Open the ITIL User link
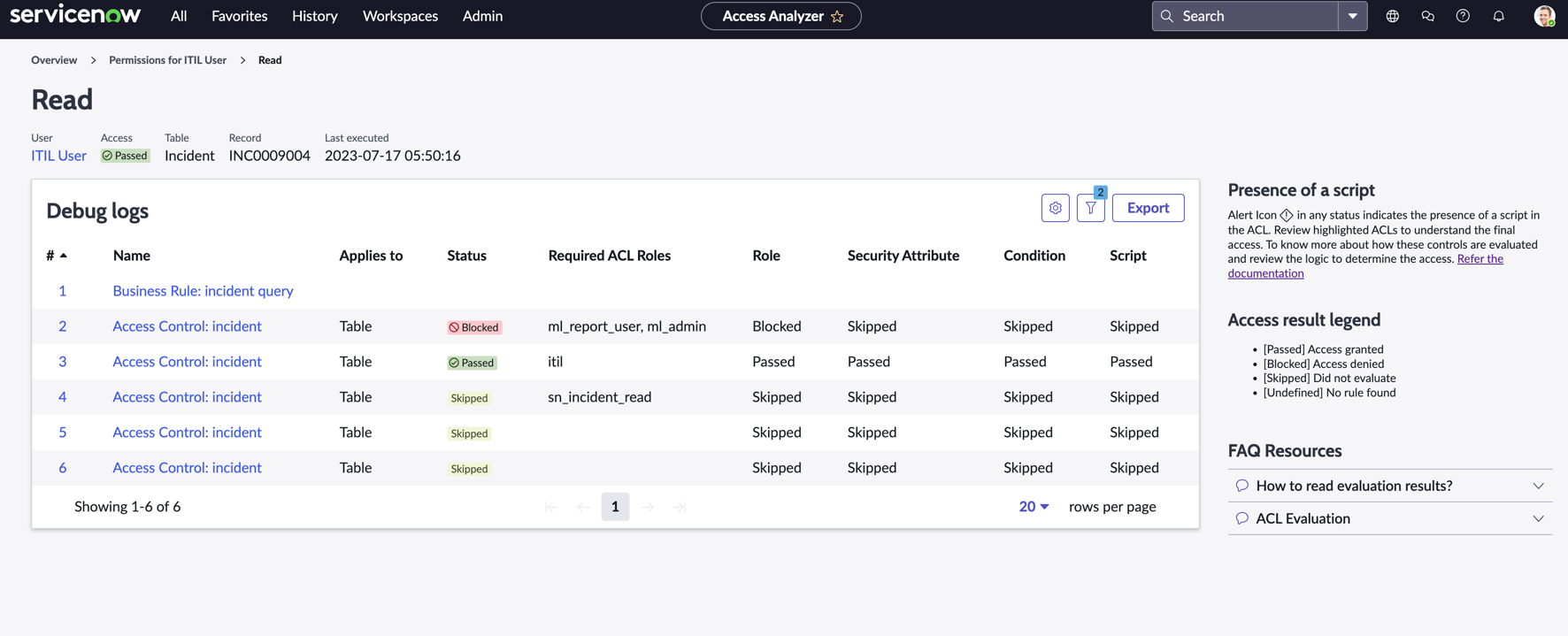This screenshot has height=636, width=1568. [58, 156]
